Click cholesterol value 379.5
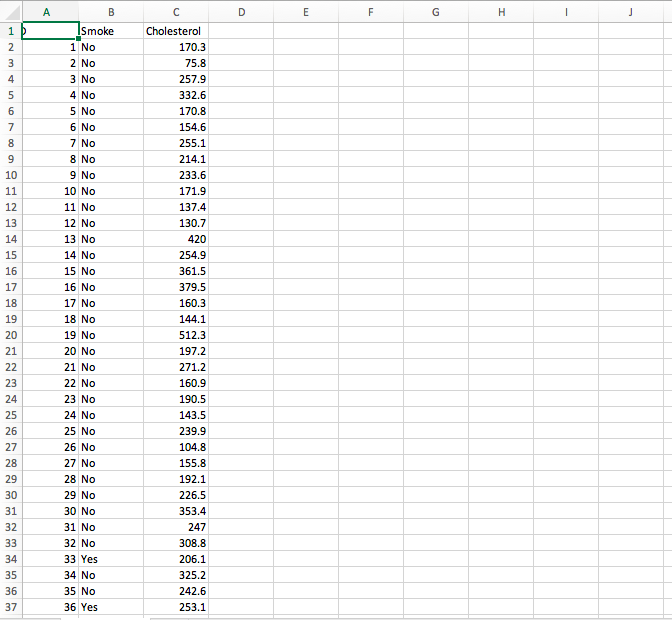Viewport: 672px width, 620px height. click(176, 287)
